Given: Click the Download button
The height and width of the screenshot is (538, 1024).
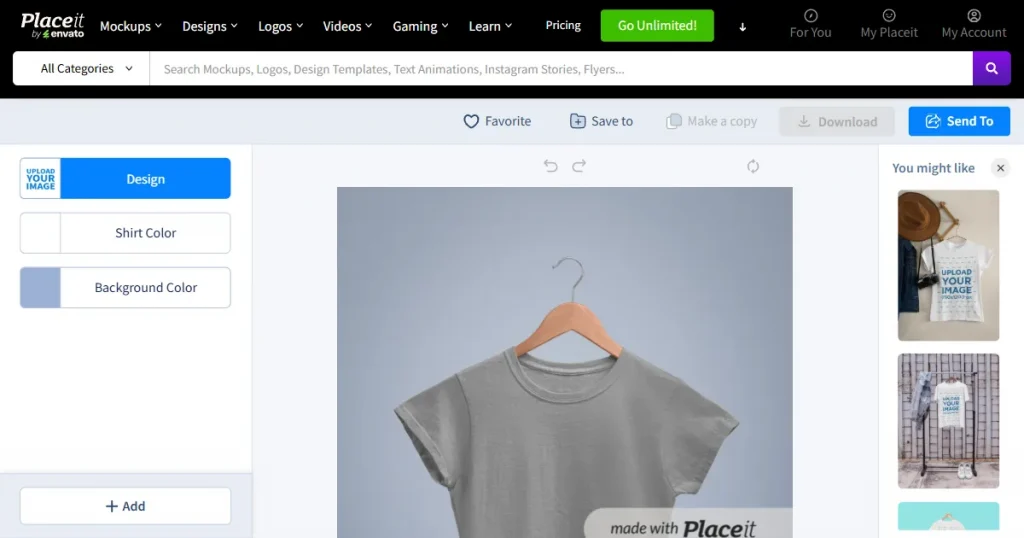Looking at the screenshot, I should coord(837,121).
